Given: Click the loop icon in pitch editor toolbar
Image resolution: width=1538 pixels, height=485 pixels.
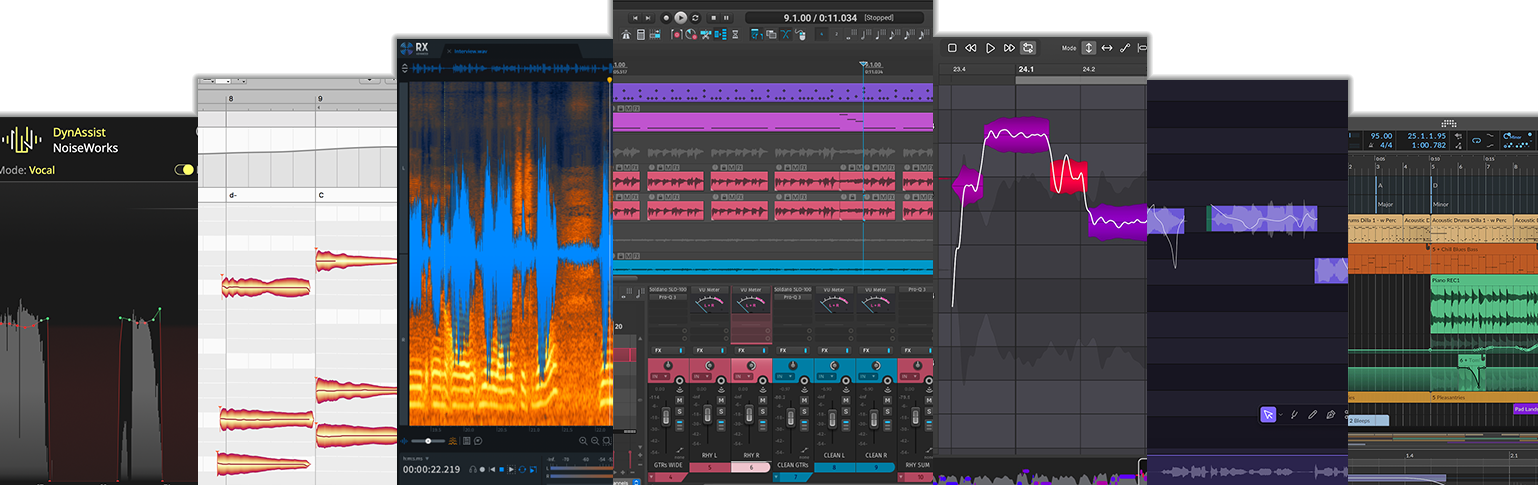Looking at the screenshot, I should pos(1028,48).
